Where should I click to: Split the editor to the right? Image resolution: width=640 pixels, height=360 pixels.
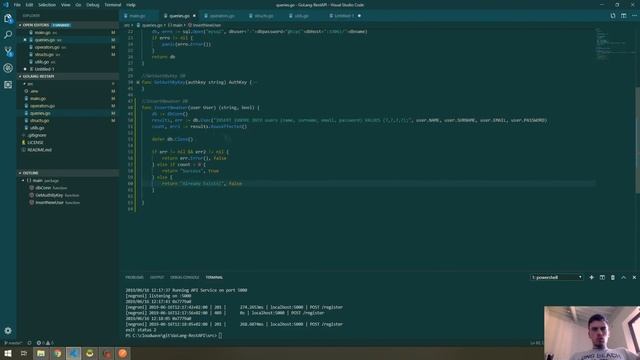tap(623, 16)
